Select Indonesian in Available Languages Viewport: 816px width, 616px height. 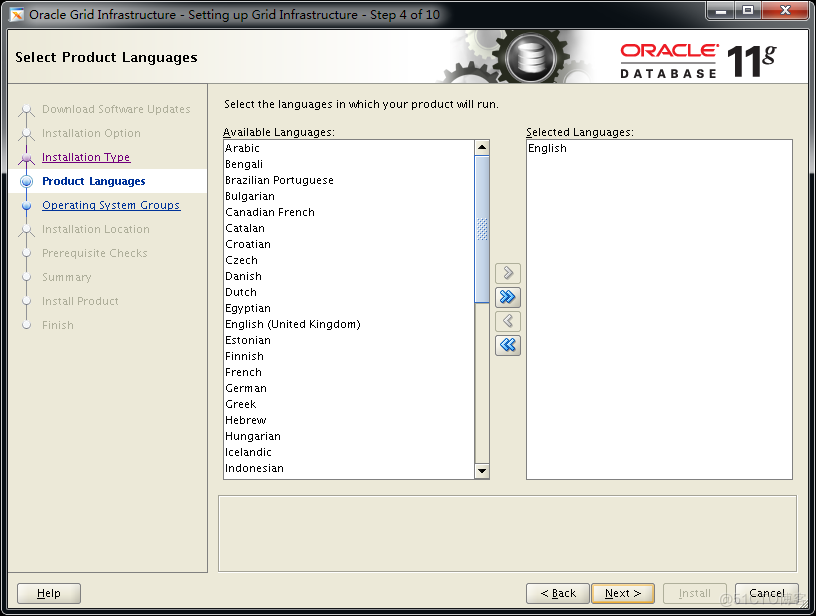tap(349, 468)
